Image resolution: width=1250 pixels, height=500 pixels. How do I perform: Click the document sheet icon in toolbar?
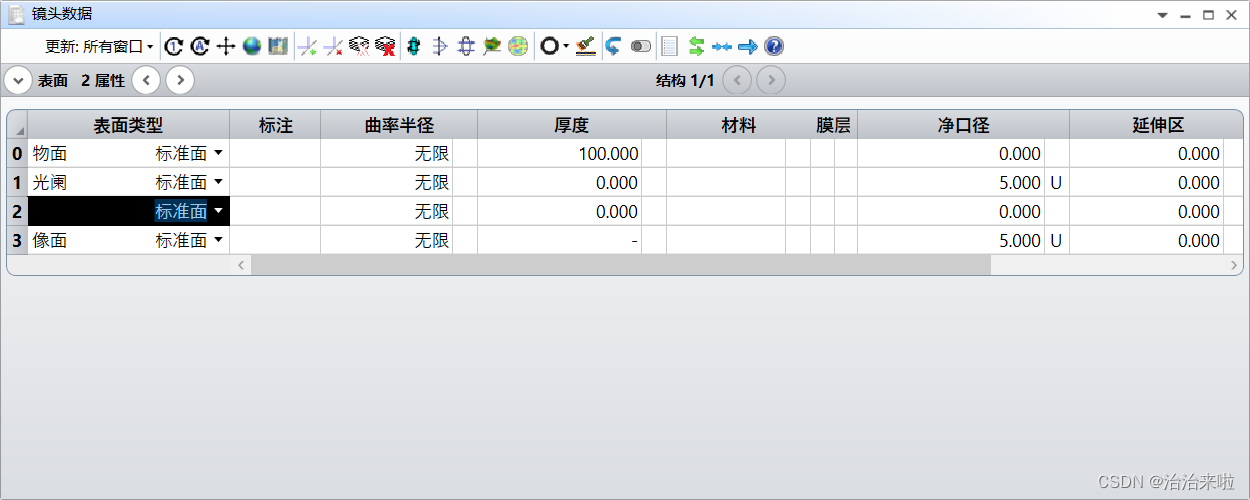pos(670,46)
